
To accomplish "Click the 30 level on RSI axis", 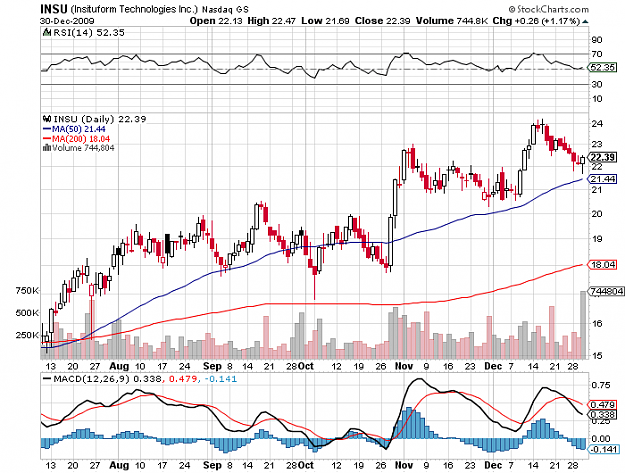I will click(x=597, y=84).
